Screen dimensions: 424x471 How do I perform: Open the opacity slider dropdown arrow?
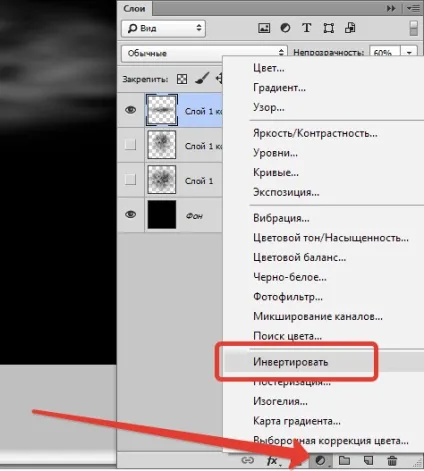(409, 53)
